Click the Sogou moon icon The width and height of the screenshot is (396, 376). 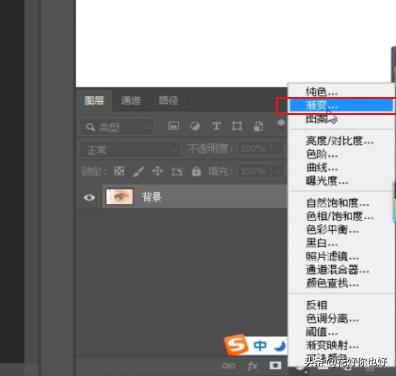point(280,346)
